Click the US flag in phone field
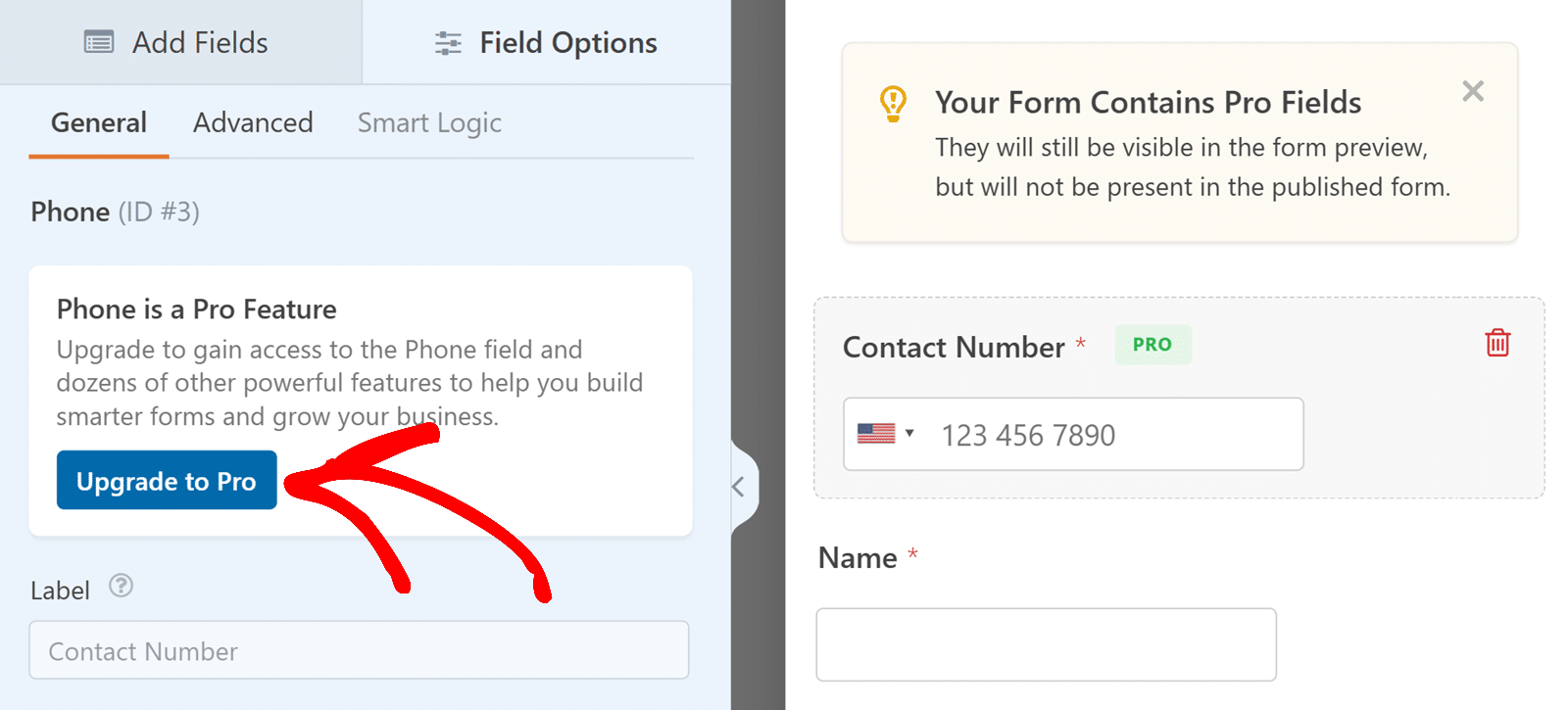The width and height of the screenshot is (1568, 710). 876,434
